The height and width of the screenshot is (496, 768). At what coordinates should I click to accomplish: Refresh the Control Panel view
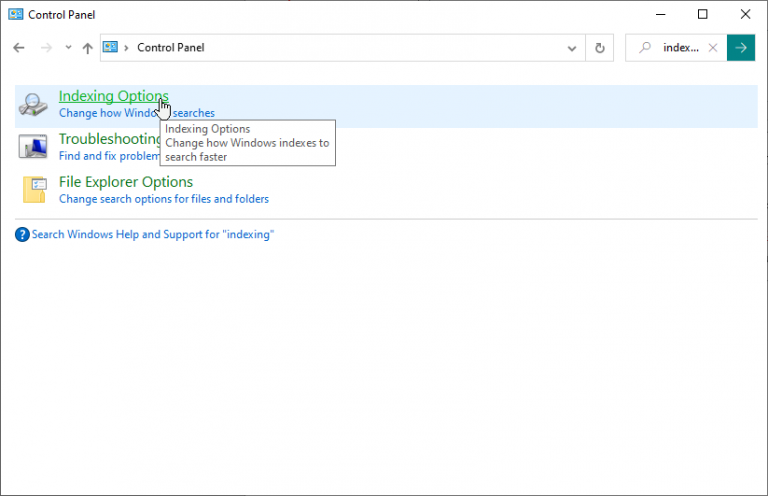(600, 48)
